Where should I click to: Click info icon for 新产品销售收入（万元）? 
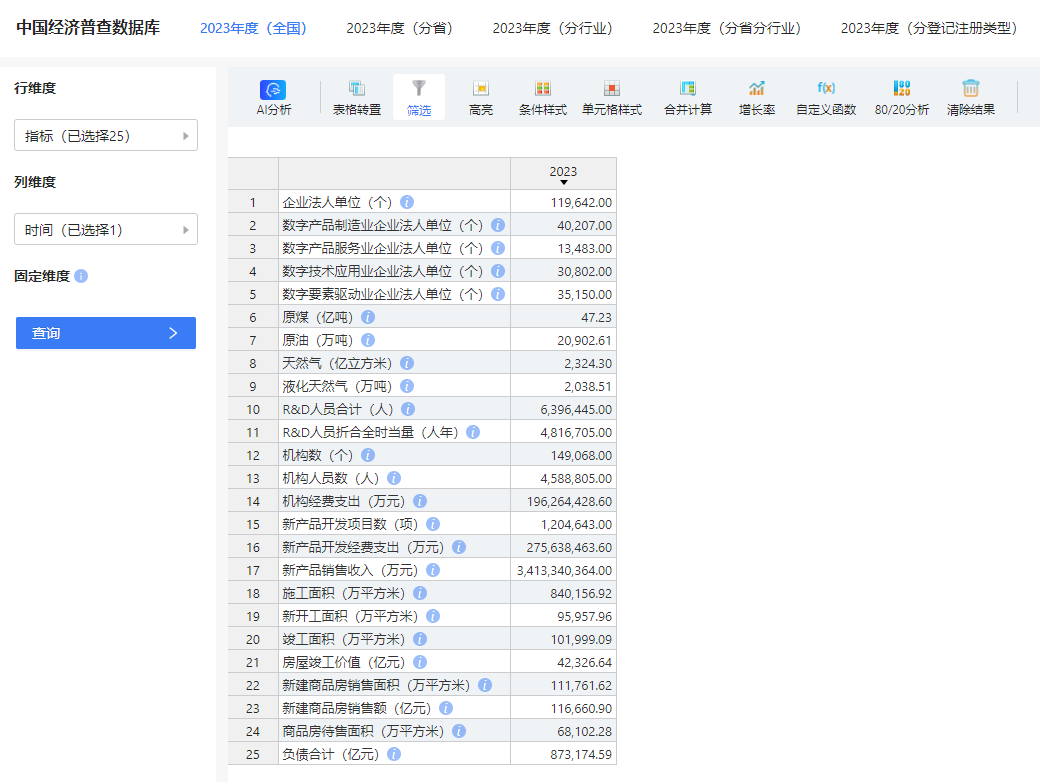point(433,570)
